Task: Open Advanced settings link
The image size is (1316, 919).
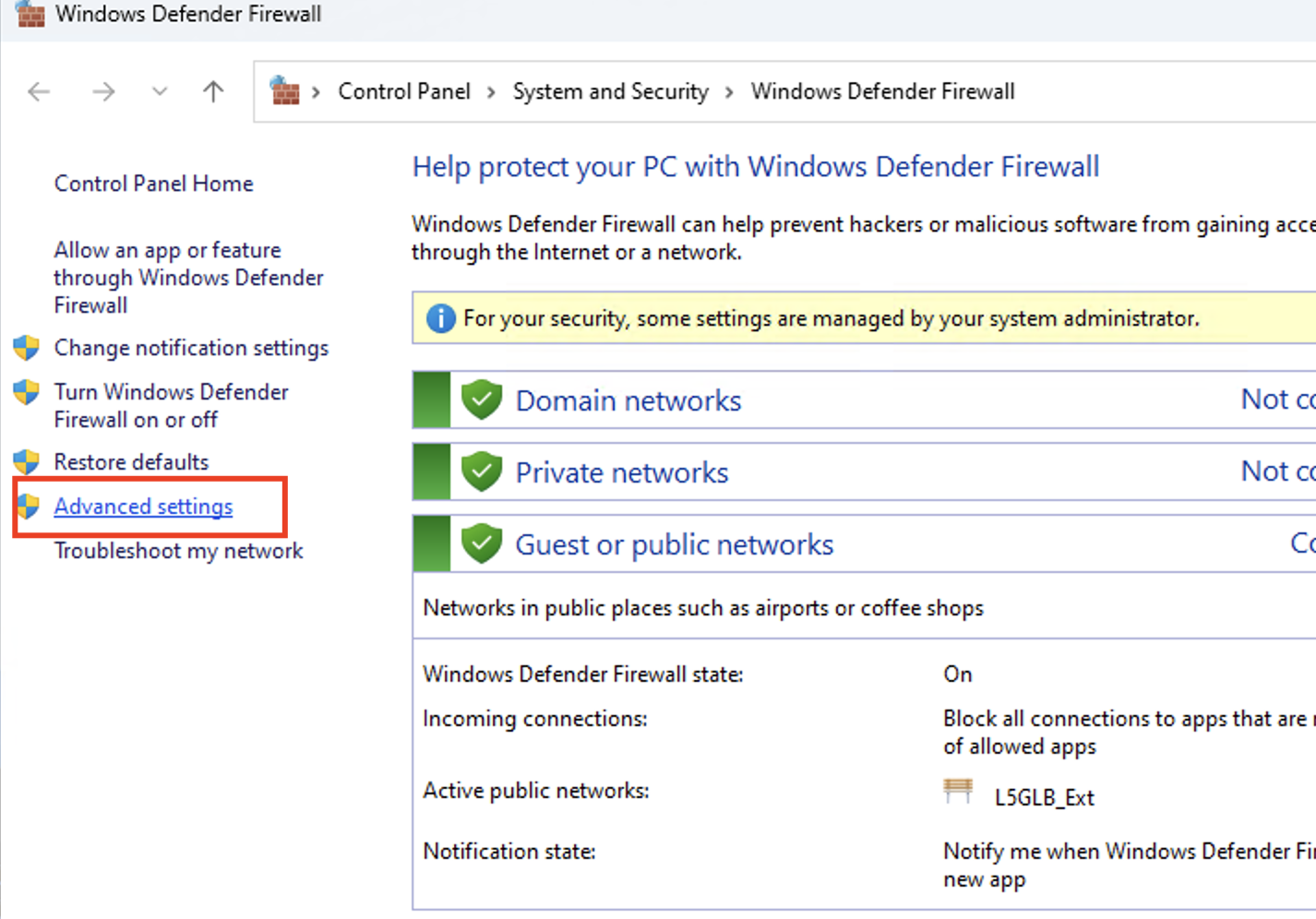Action: [x=143, y=507]
